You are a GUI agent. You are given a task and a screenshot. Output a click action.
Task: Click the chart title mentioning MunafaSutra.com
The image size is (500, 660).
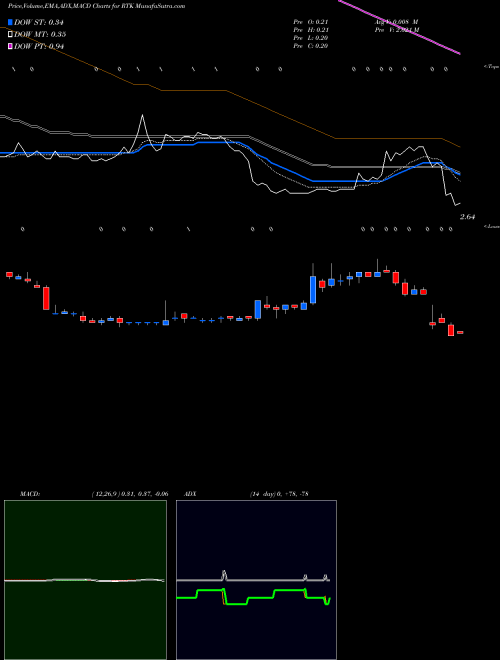click(x=96, y=6)
